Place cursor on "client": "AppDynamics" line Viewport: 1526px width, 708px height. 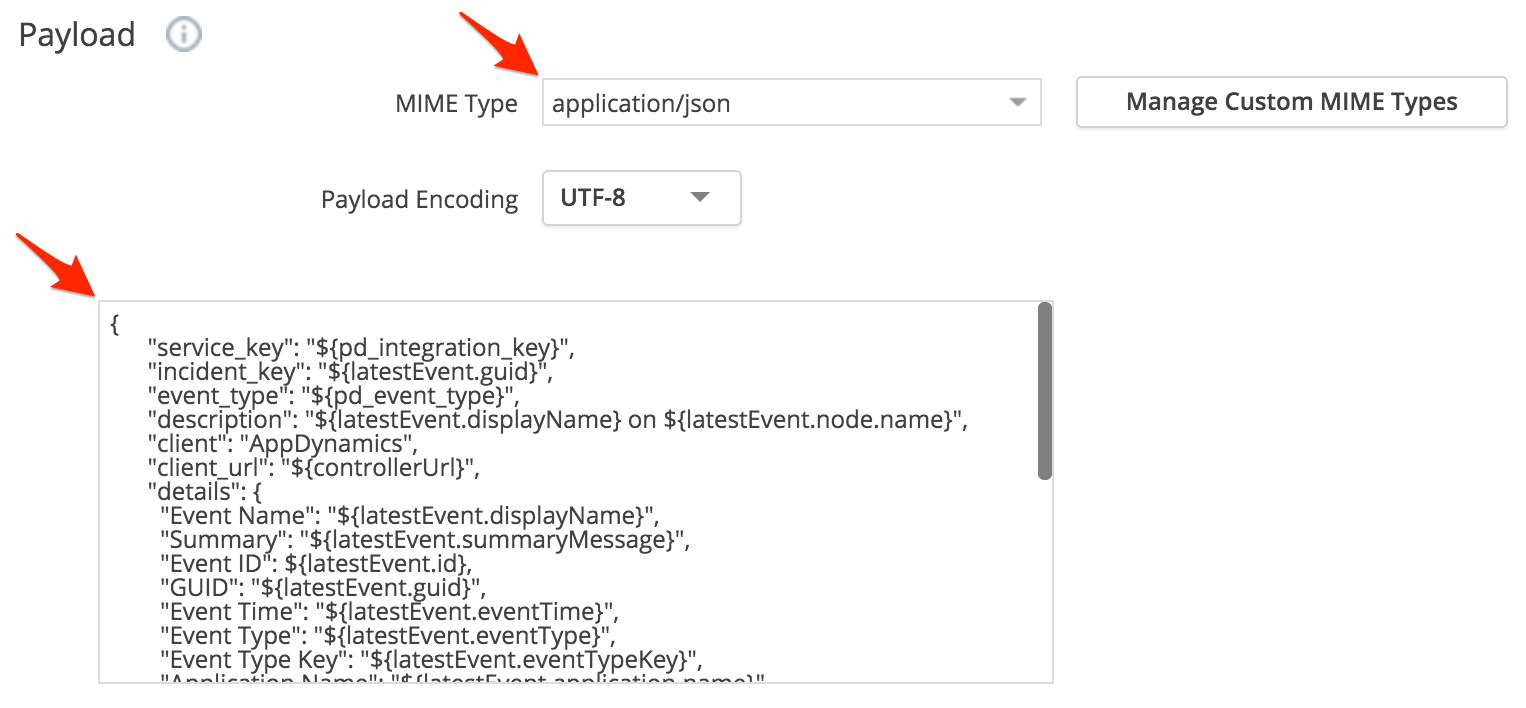(x=282, y=444)
